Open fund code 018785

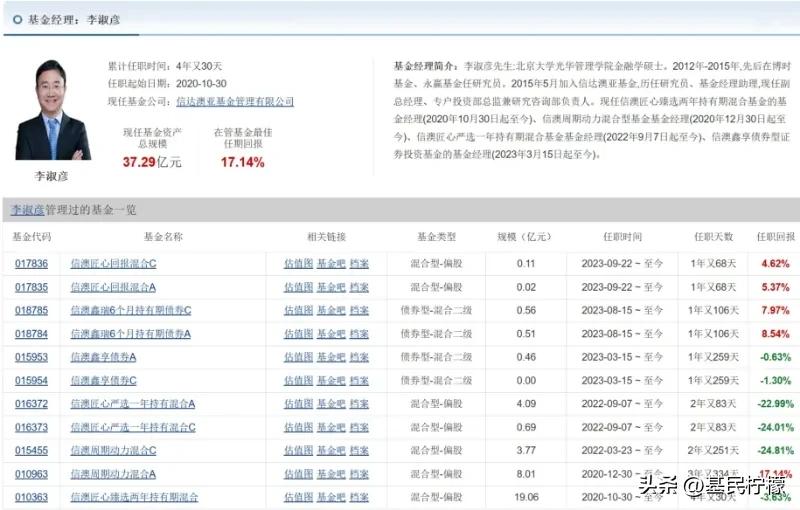coord(31,310)
